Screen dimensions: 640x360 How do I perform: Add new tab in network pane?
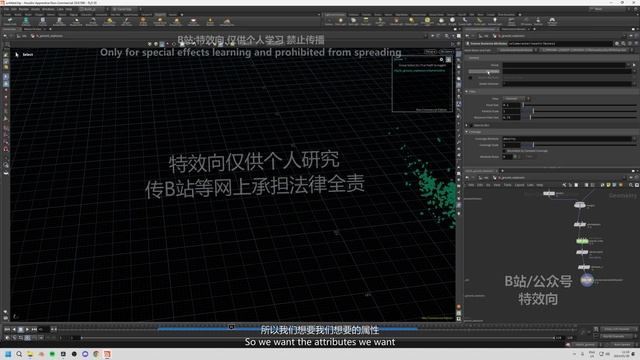point(502,171)
